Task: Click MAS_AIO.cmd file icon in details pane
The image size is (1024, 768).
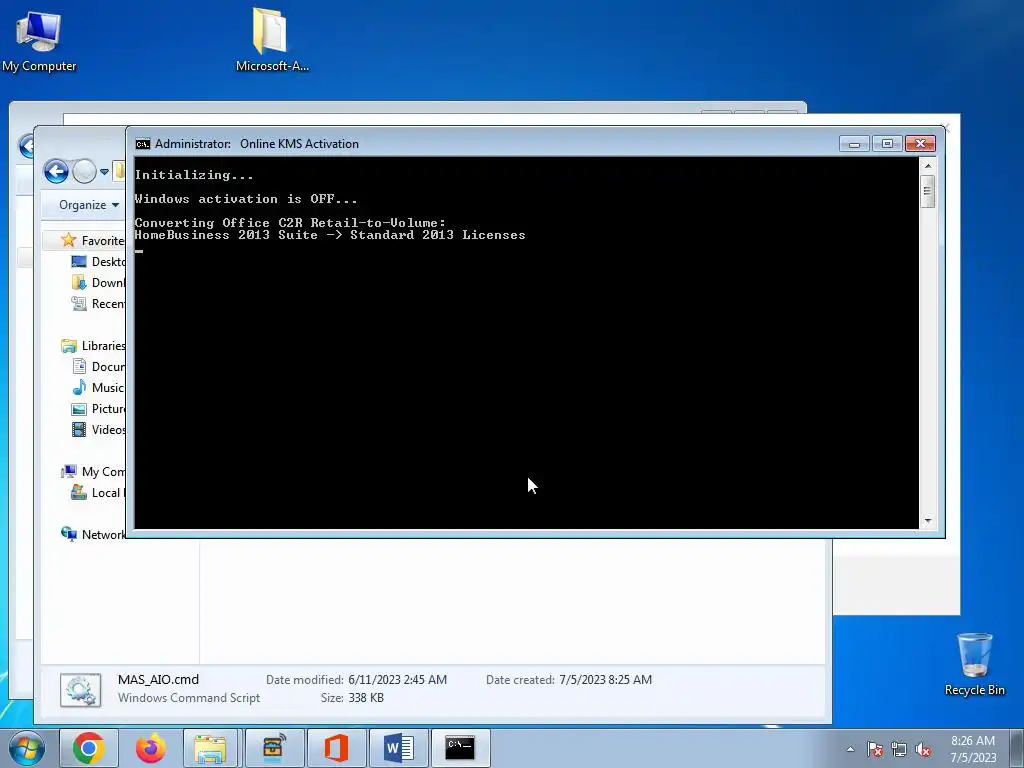Action: pos(80,690)
